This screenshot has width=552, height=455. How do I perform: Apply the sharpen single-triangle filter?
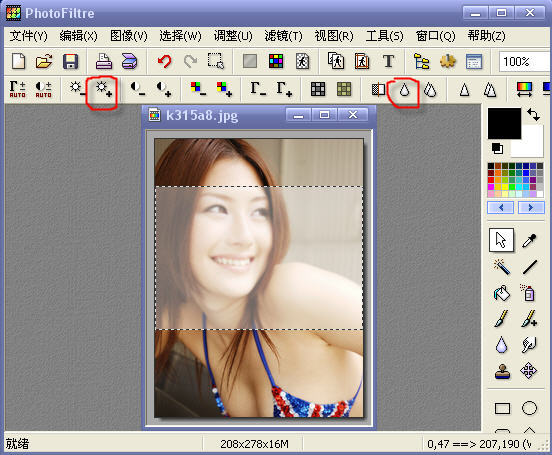tap(464, 90)
